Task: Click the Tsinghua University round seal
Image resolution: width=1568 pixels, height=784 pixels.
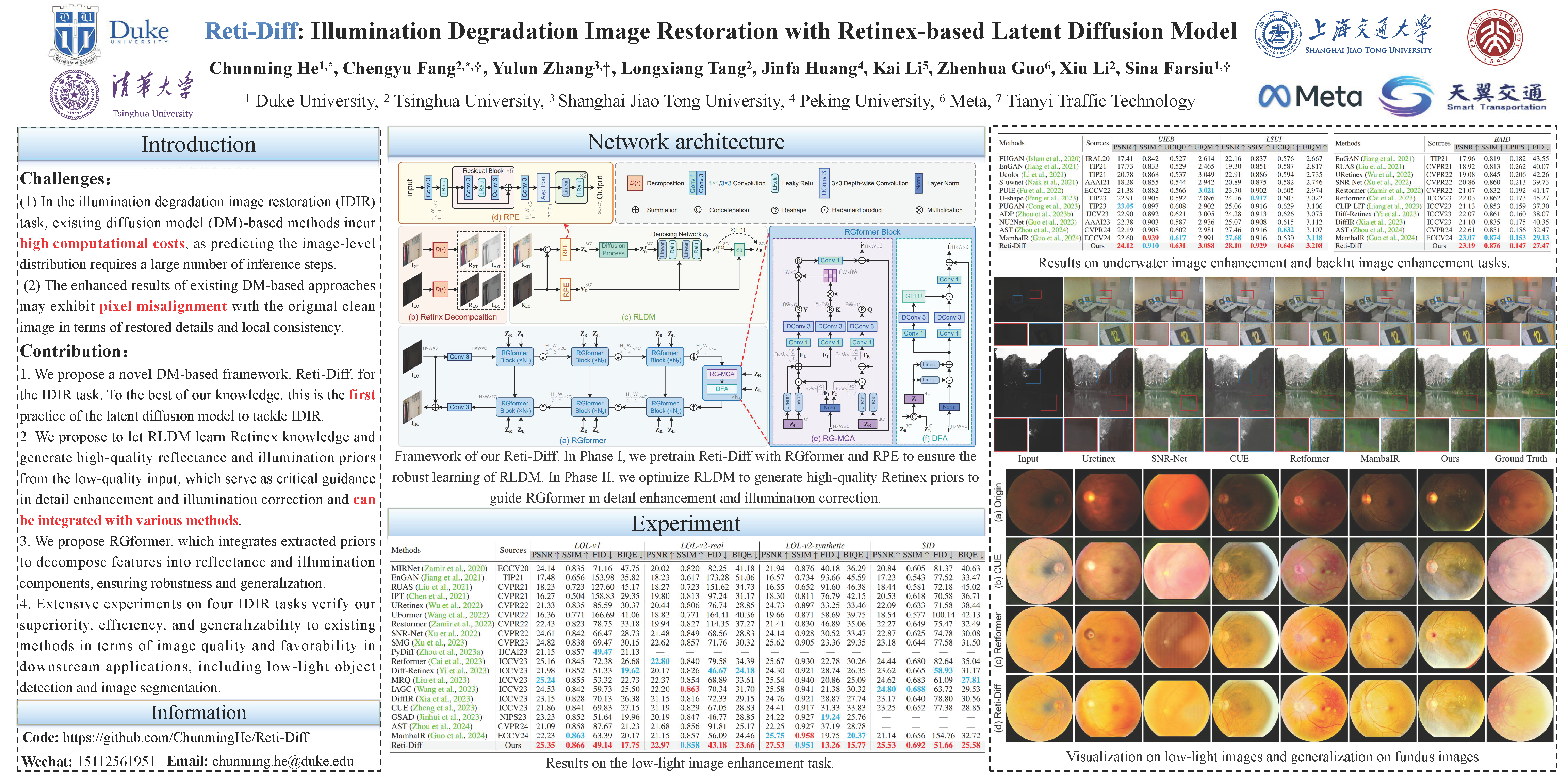Action: point(74,94)
